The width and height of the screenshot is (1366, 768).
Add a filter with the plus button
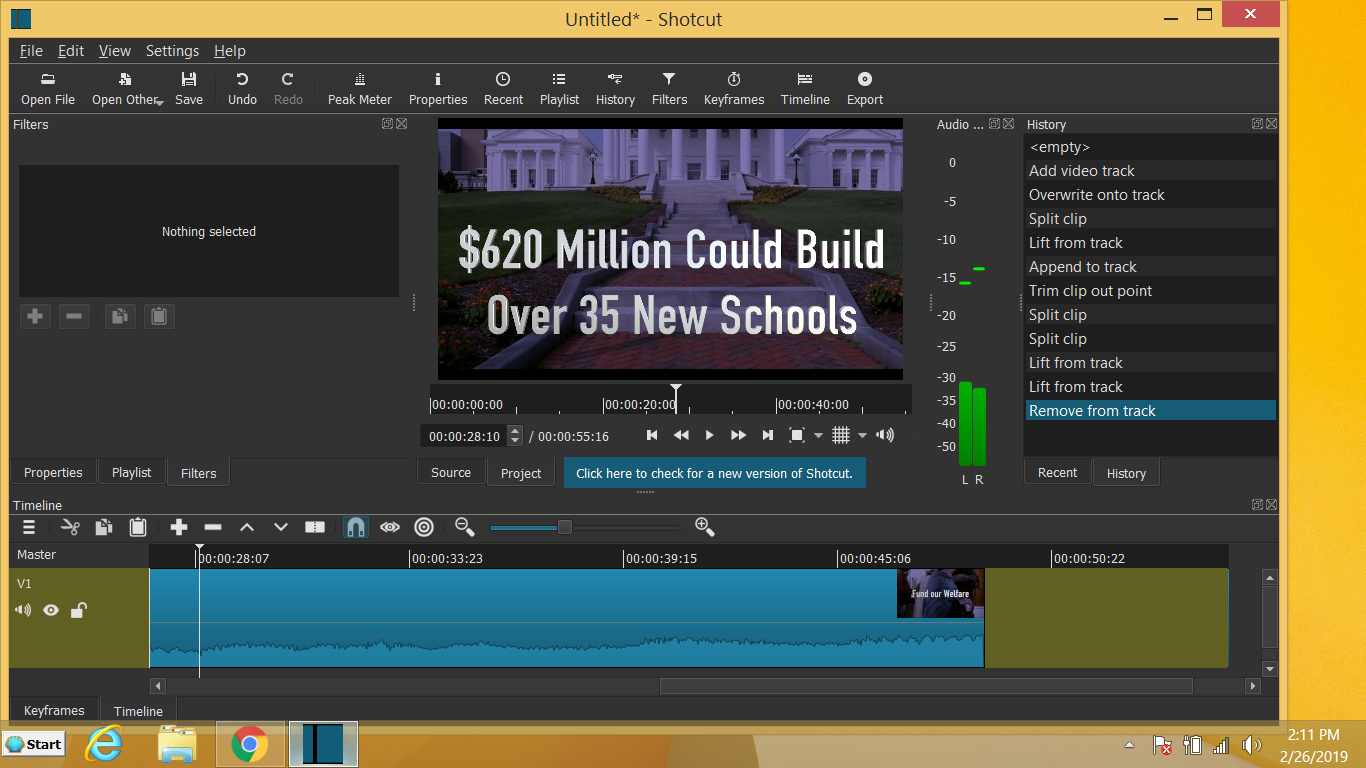[x=35, y=316]
